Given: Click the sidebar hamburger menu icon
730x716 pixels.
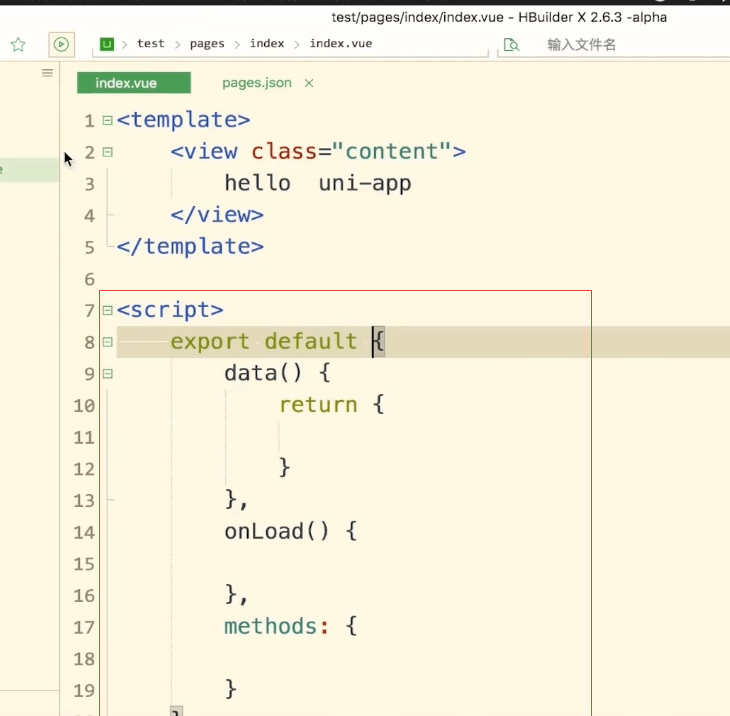Looking at the screenshot, I should click(47, 73).
